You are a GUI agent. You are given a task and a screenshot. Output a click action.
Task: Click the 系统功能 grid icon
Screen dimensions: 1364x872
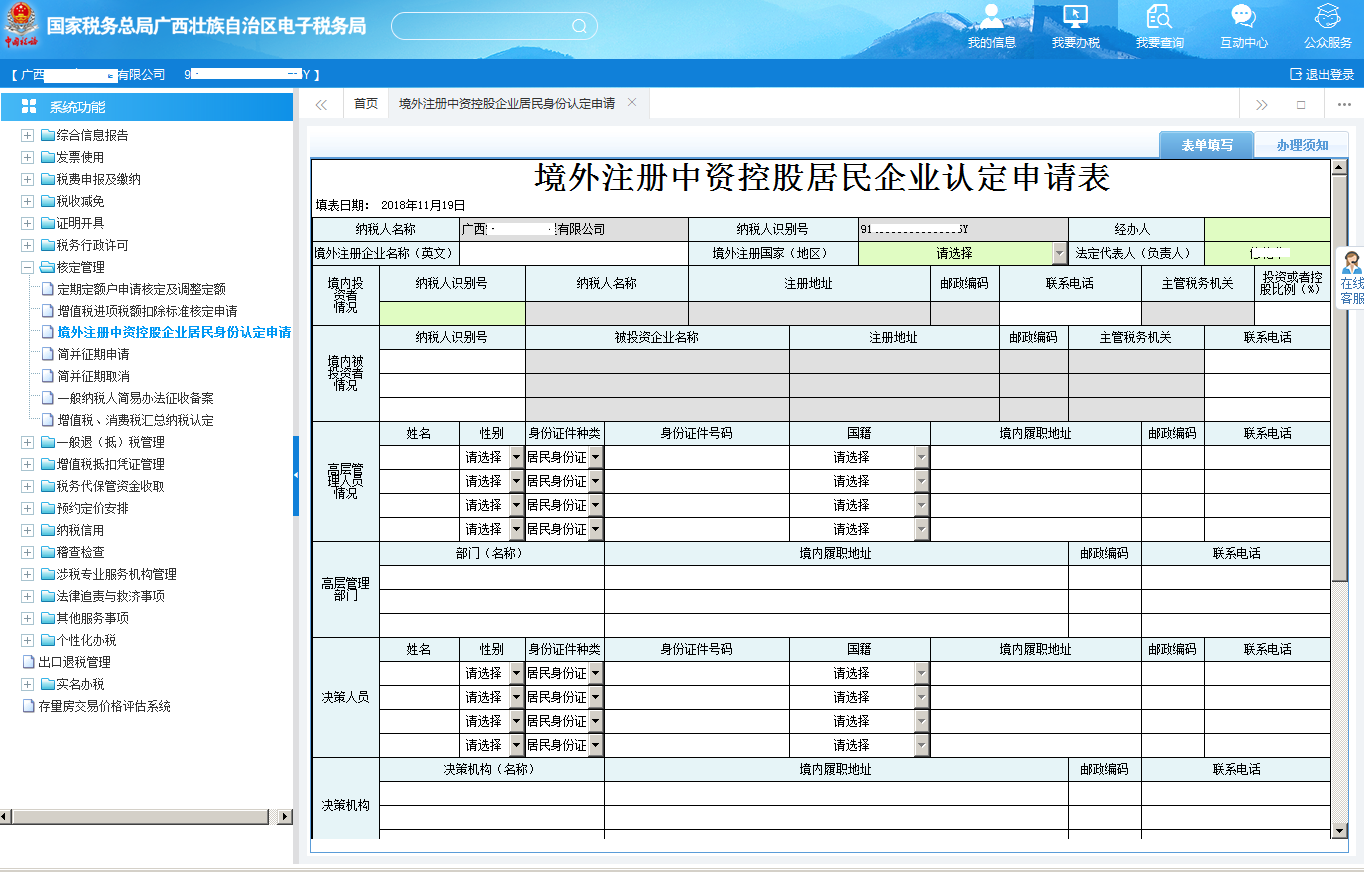tap(29, 107)
